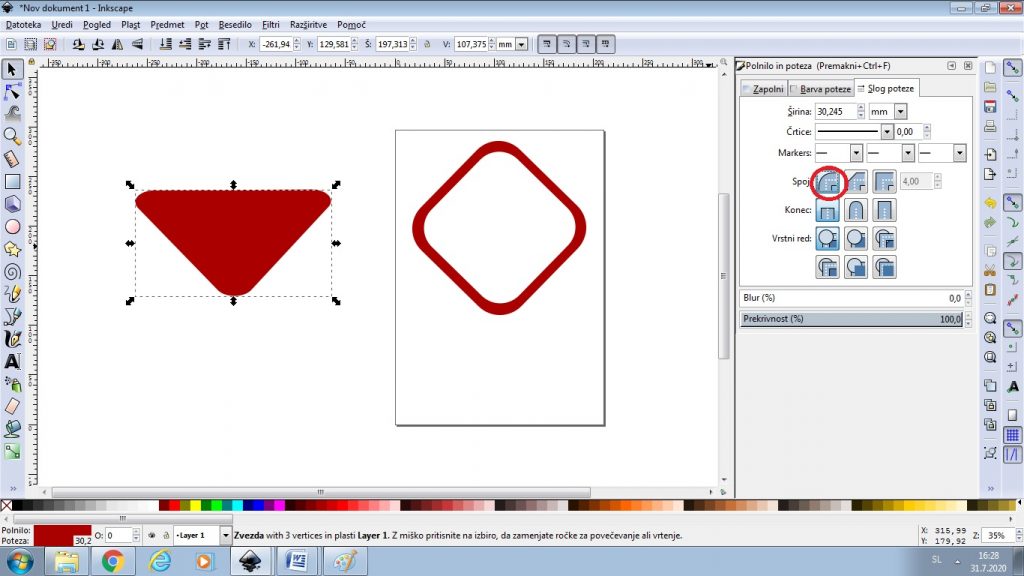Viewport: 1024px width, 576px height.
Task: Switch to the Zapolni tab
Action: coord(763,89)
